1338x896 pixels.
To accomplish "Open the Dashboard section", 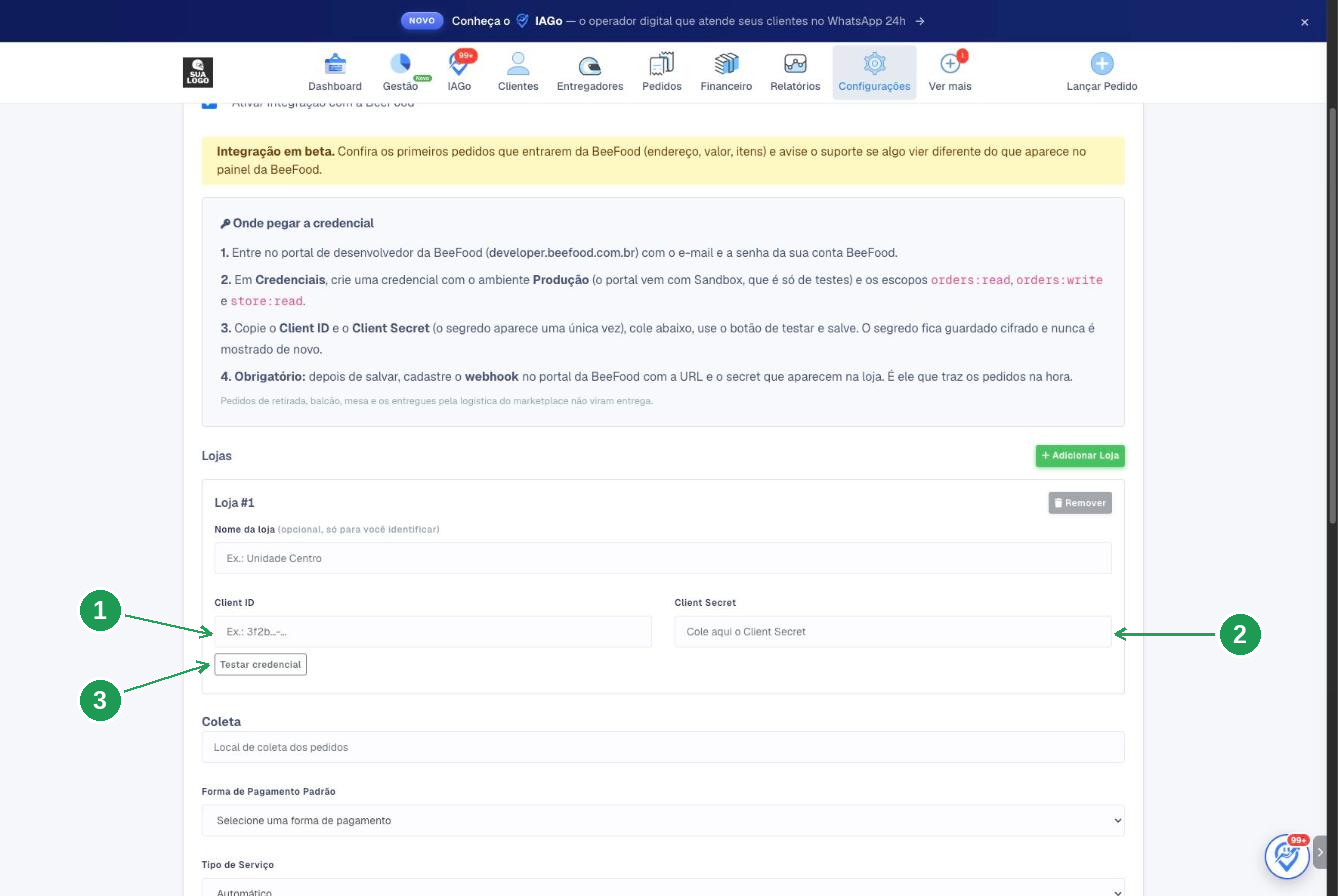I will (334, 73).
